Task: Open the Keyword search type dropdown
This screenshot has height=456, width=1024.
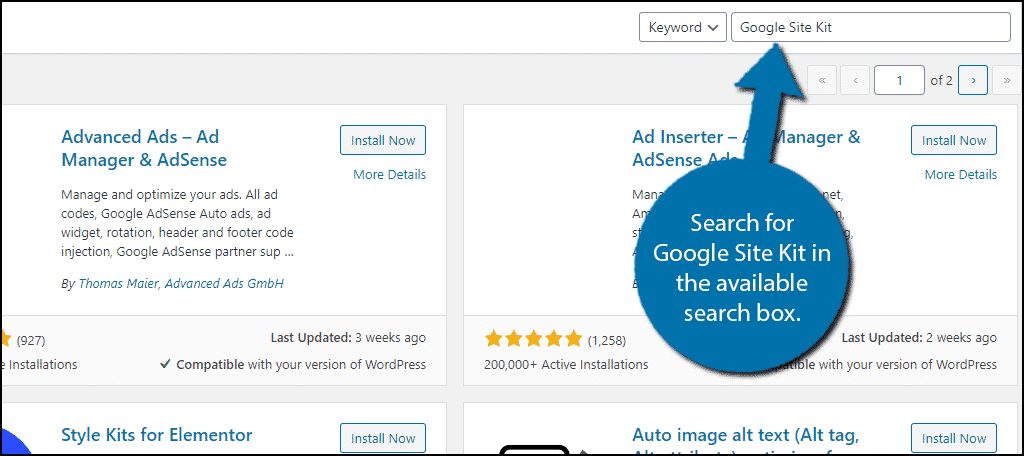Action: click(x=682, y=27)
